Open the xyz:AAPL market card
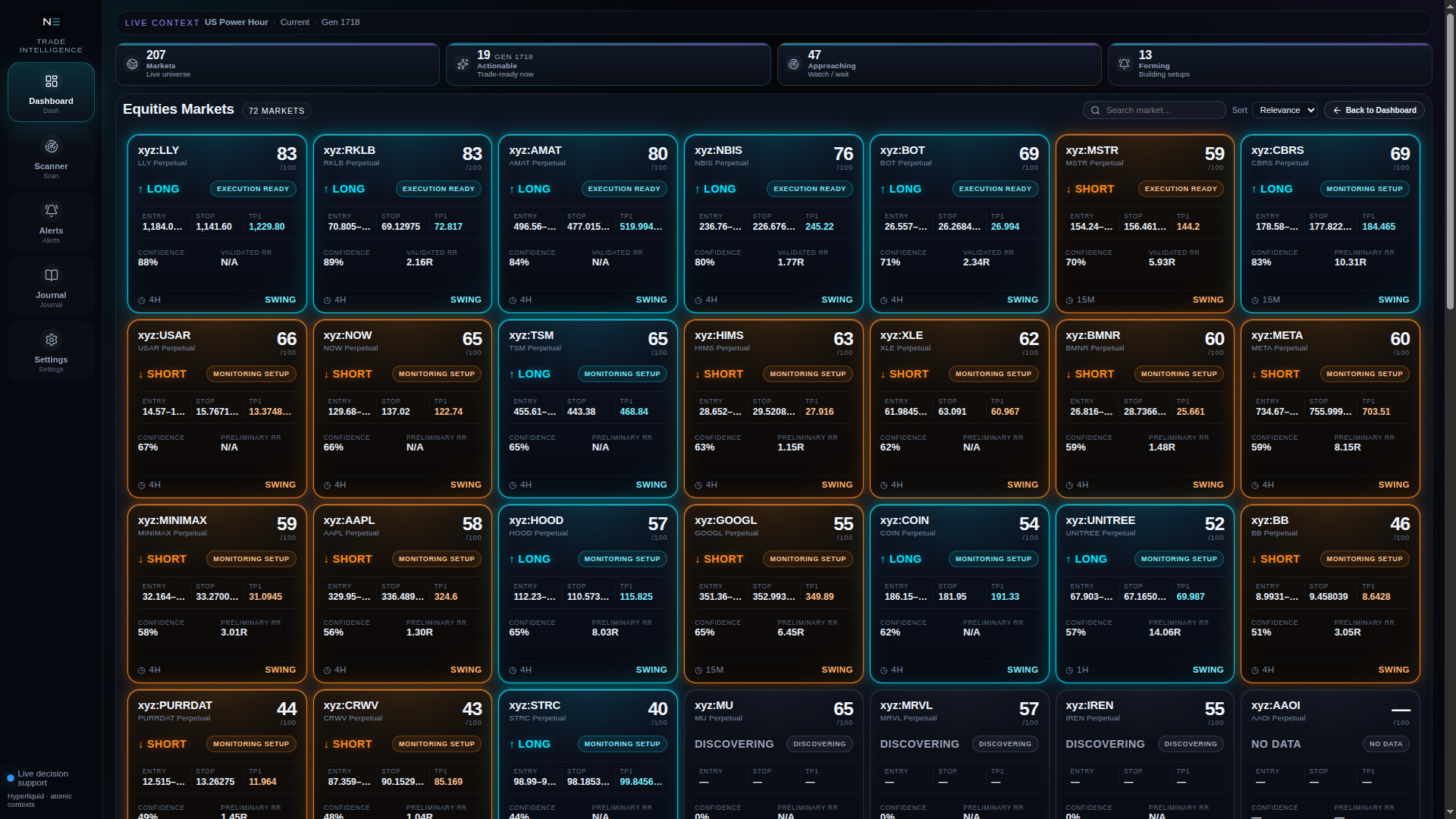The height and width of the screenshot is (819, 1456). tap(402, 594)
